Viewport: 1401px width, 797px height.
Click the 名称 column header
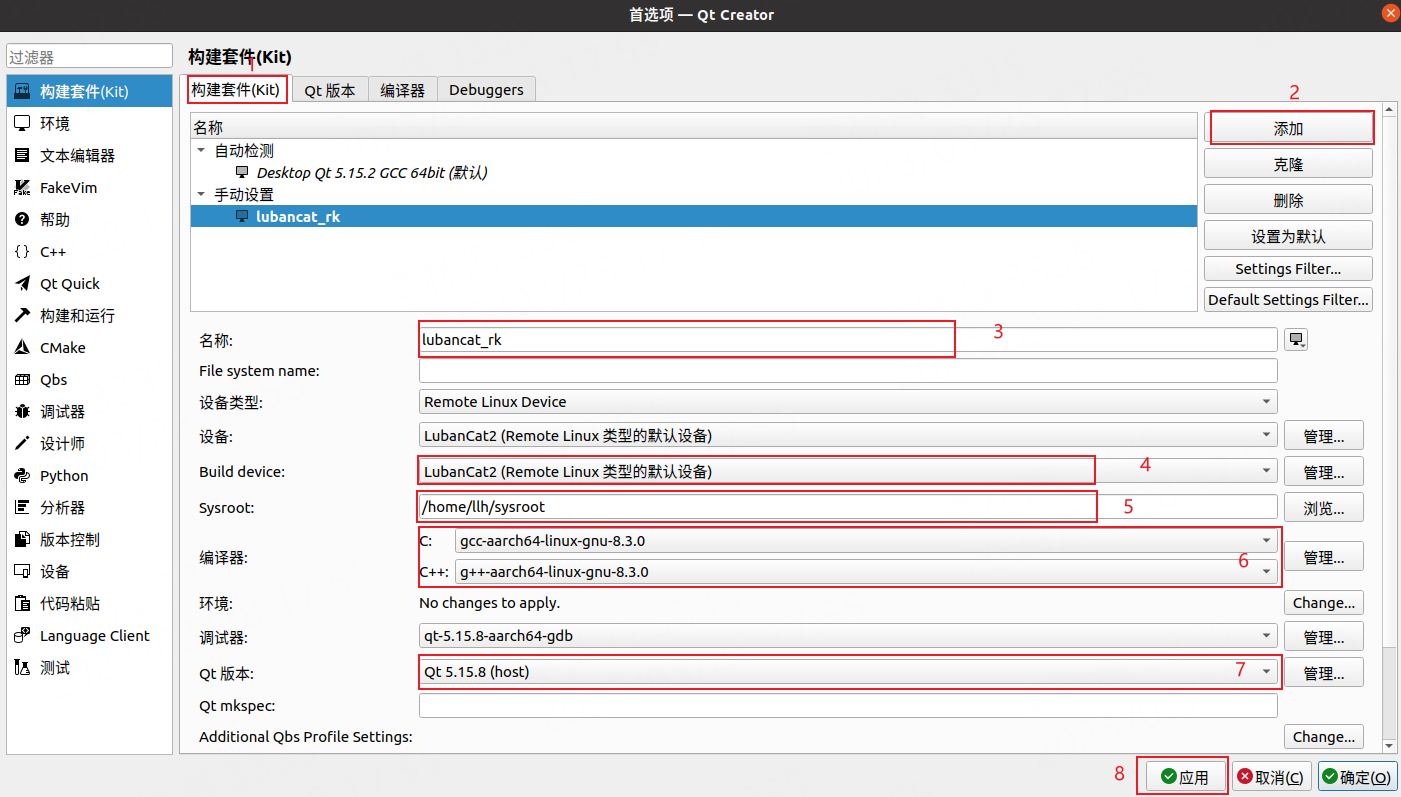(694, 127)
